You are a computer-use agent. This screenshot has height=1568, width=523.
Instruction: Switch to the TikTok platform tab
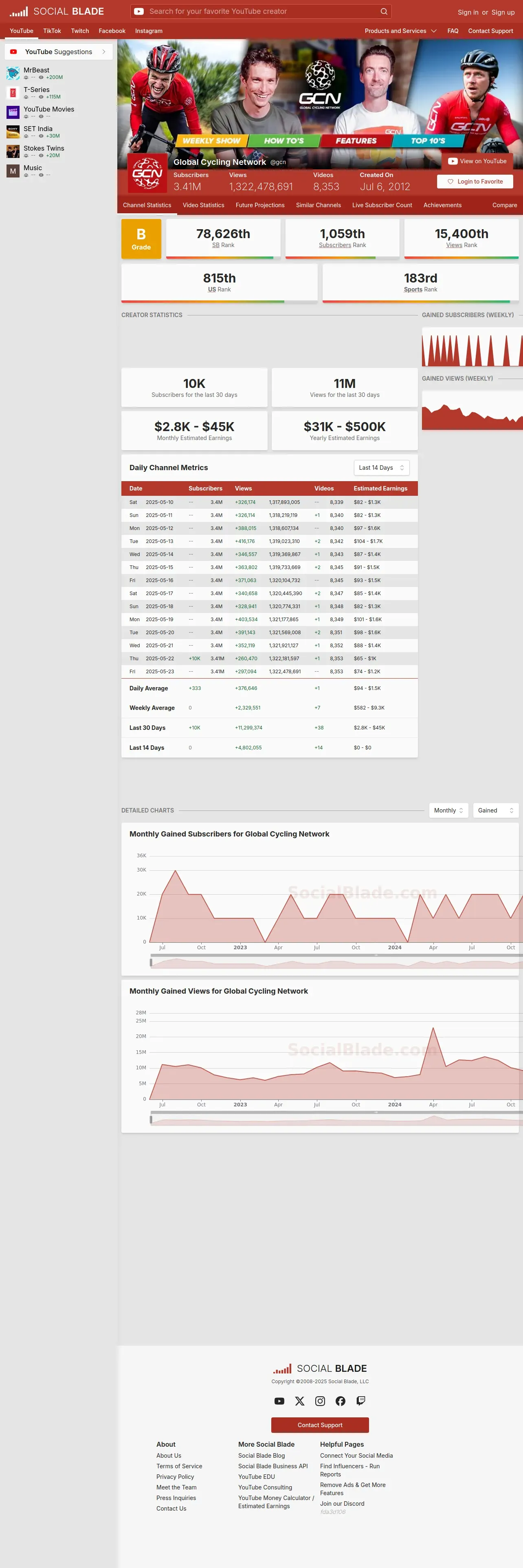pos(52,31)
